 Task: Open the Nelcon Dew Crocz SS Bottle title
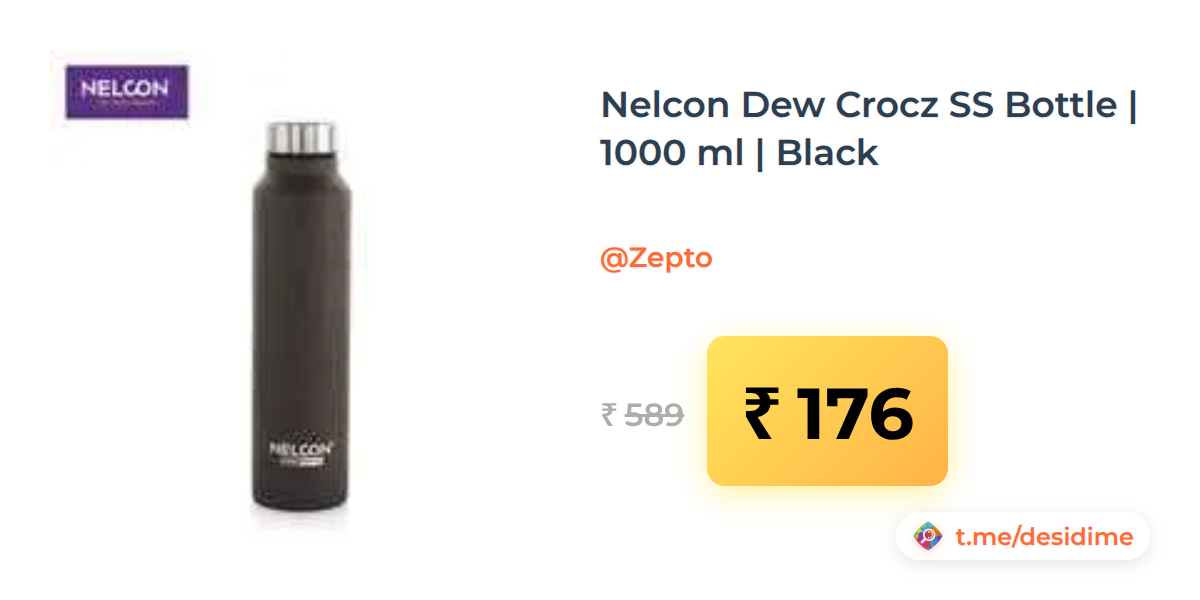tap(869, 128)
